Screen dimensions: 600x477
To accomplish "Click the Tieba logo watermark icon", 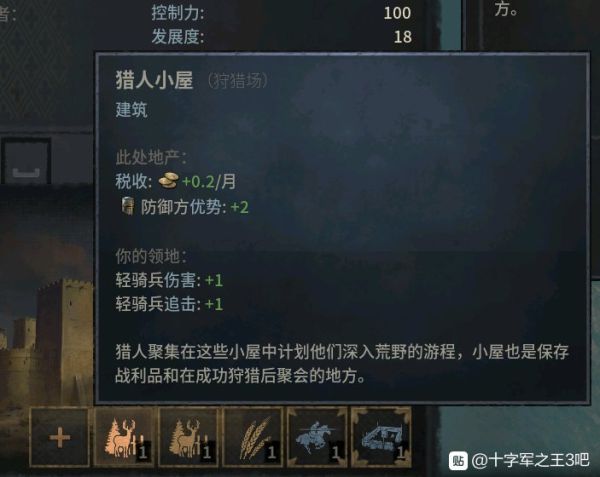I will 458,460.
